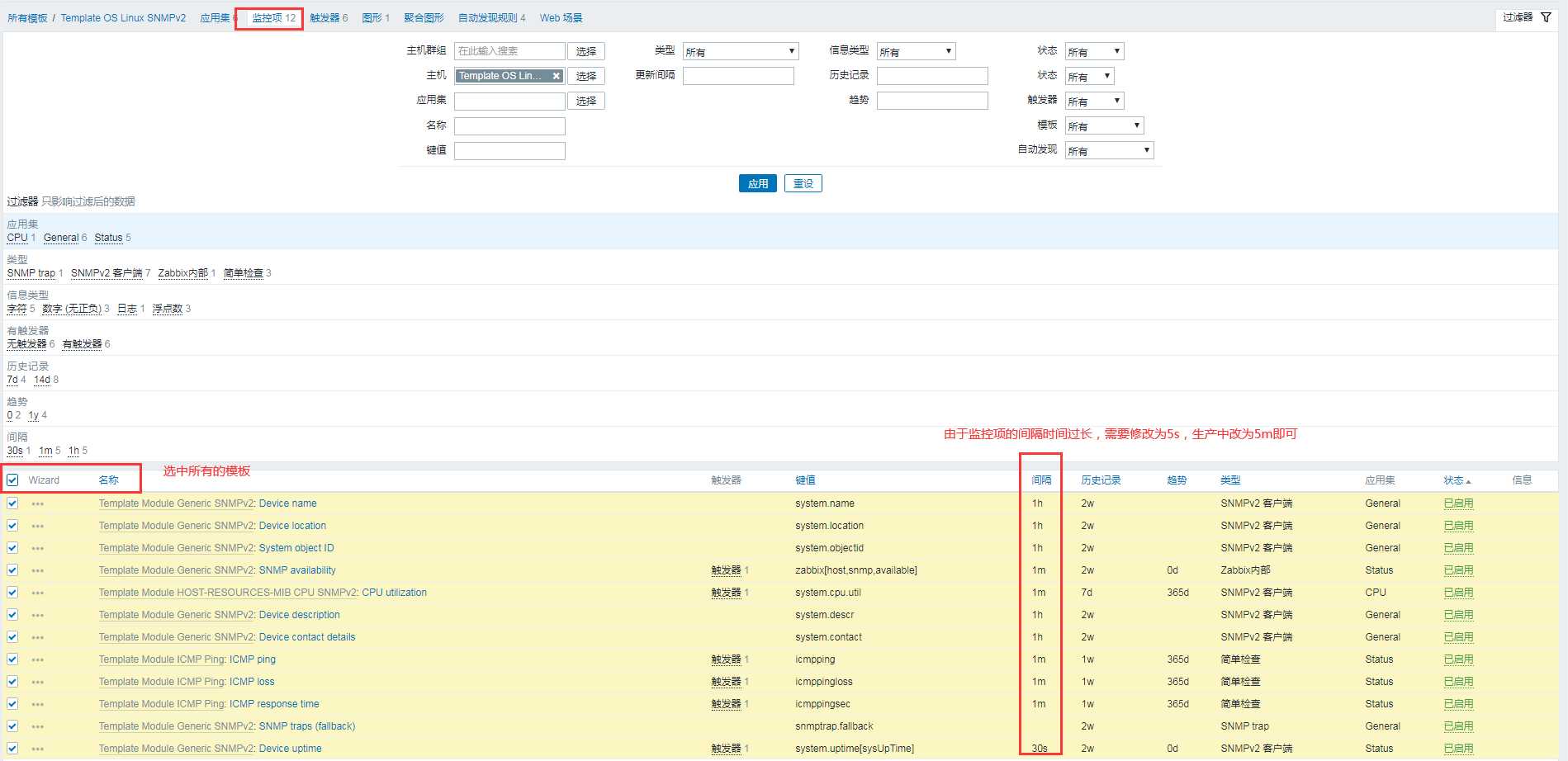Open wizard dots for SNMP availability row
The image size is (1568, 761).
click(38, 570)
